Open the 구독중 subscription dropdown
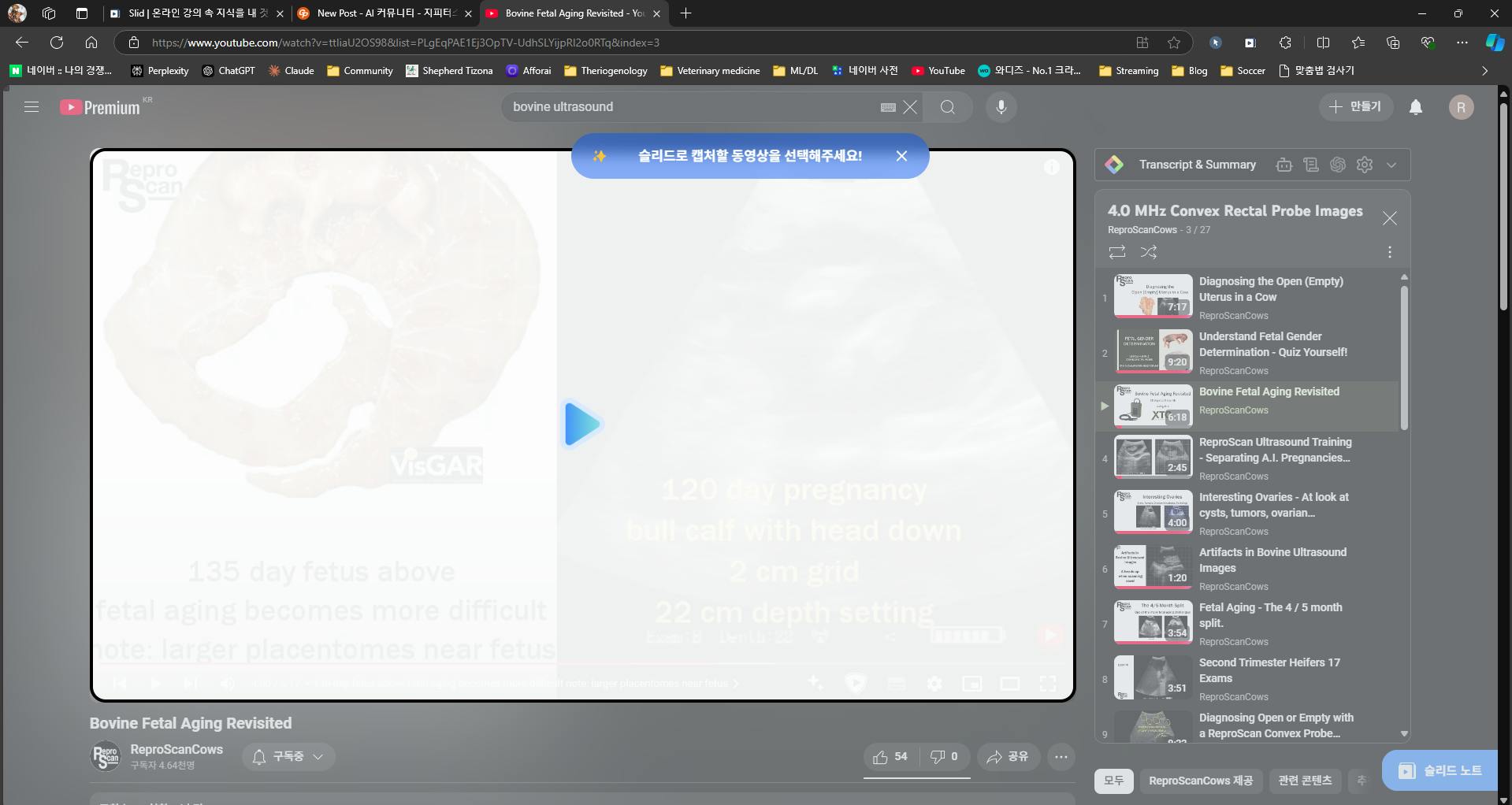The height and width of the screenshot is (805, 1512). [x=288, y=757]
